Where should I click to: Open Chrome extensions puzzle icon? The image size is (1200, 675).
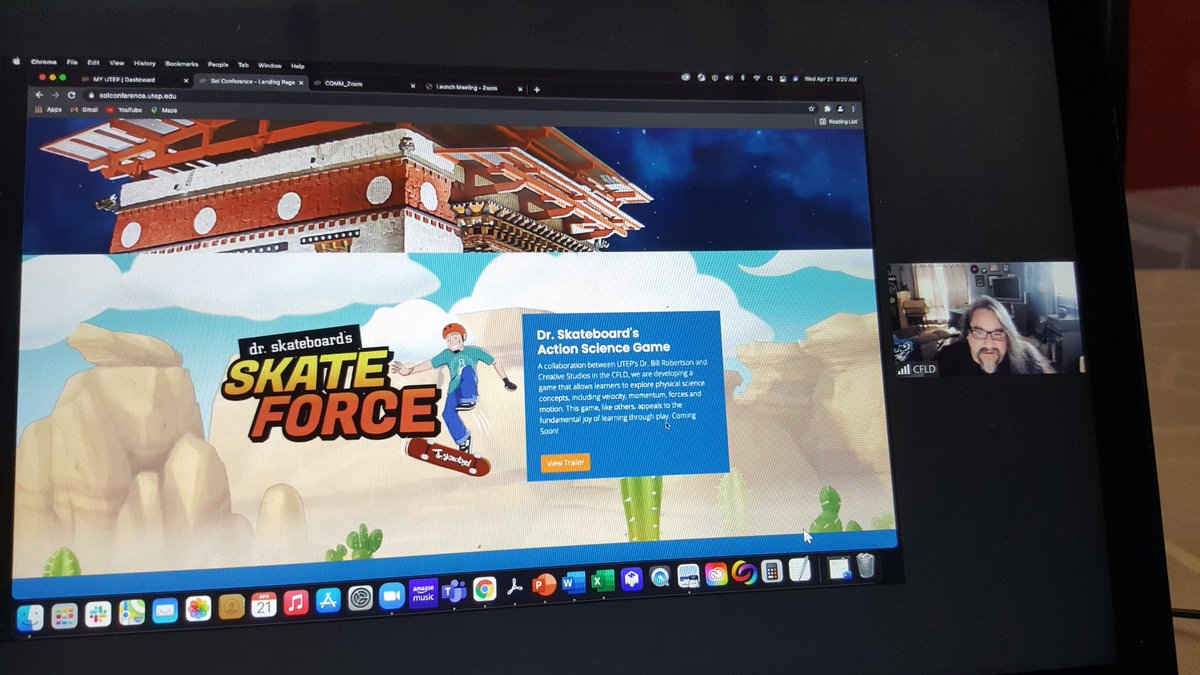pos(827,108)
